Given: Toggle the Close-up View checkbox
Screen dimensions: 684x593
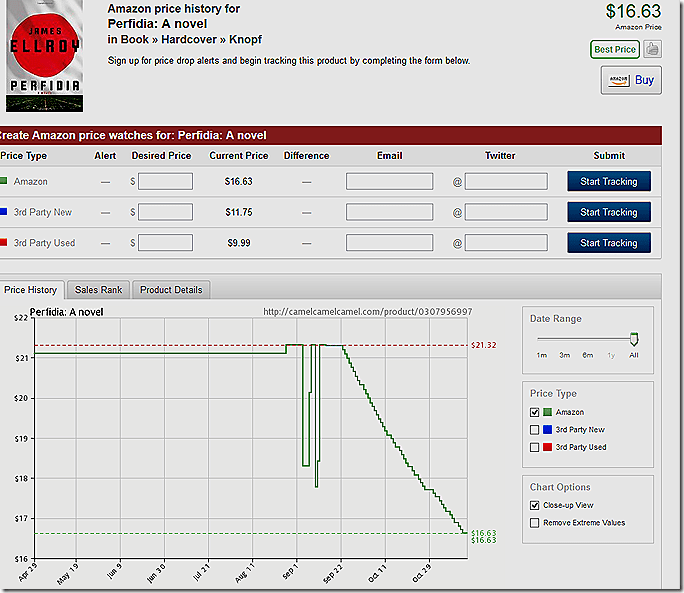Looking at the screenshot, I should pyautogui.click(x=535, y=505).
